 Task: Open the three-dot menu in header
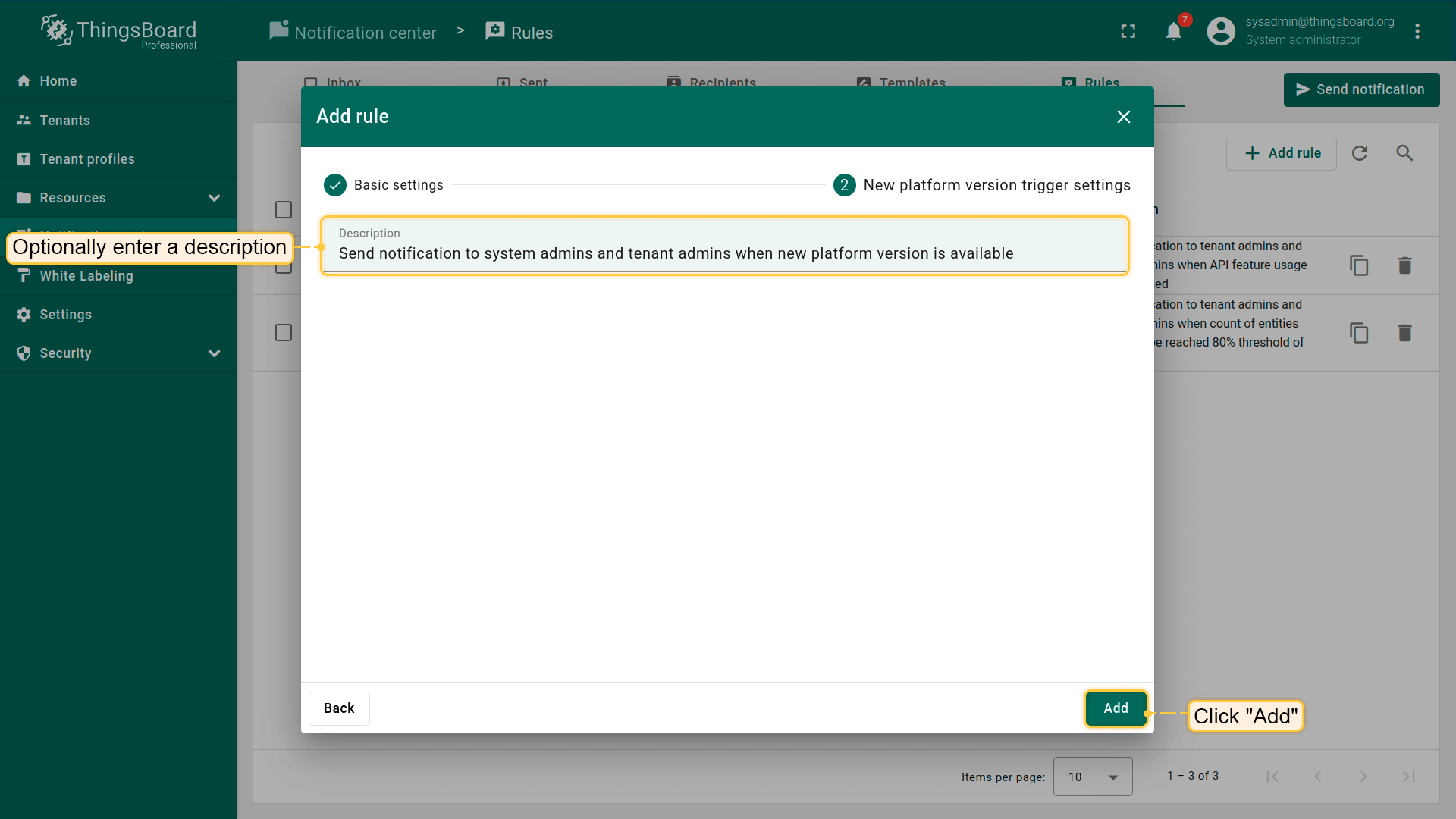1417,32
